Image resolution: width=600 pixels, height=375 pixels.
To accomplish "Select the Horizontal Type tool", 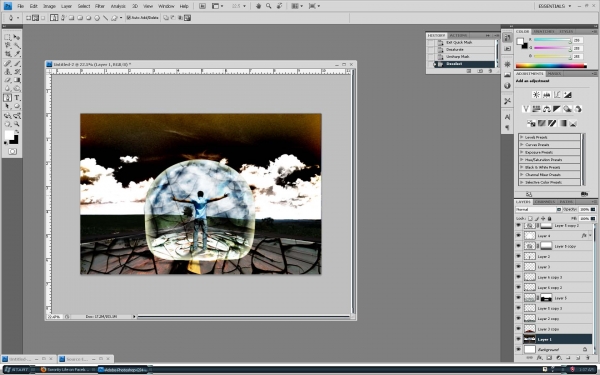I will pyautogui.click(x=16, y=98).
